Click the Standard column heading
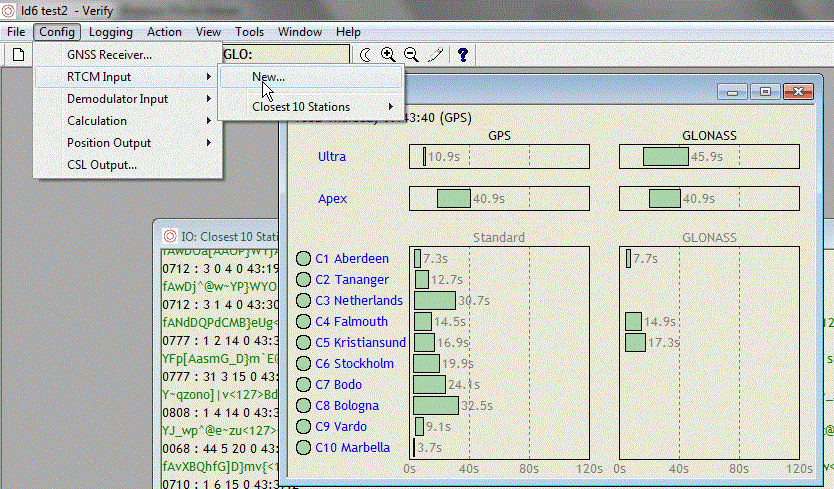The height and width of the screenshot is (489, 834). (x=499, y=237)
